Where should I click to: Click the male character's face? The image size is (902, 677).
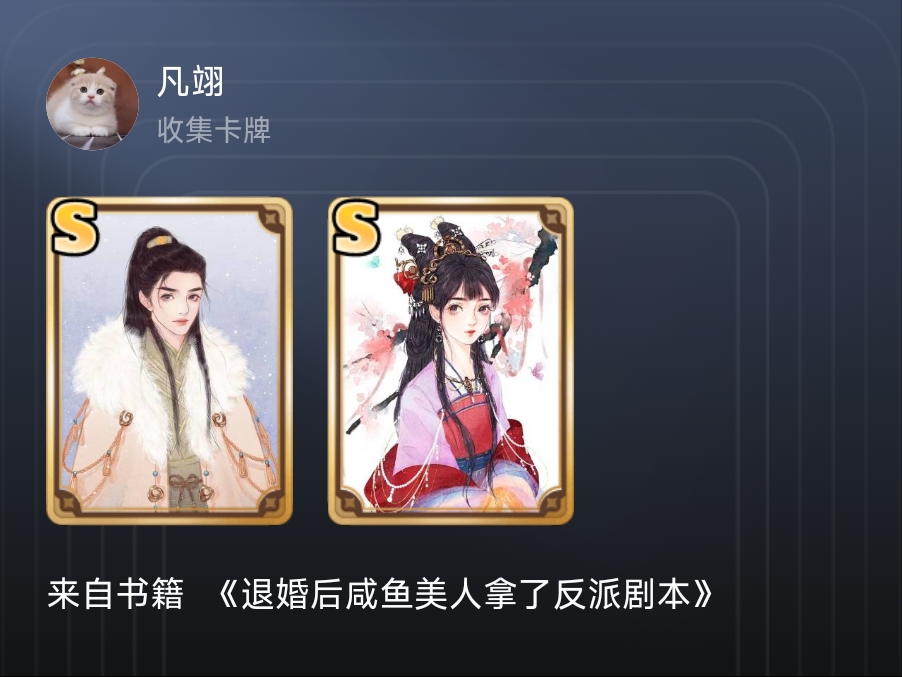(x=180, y=304)
